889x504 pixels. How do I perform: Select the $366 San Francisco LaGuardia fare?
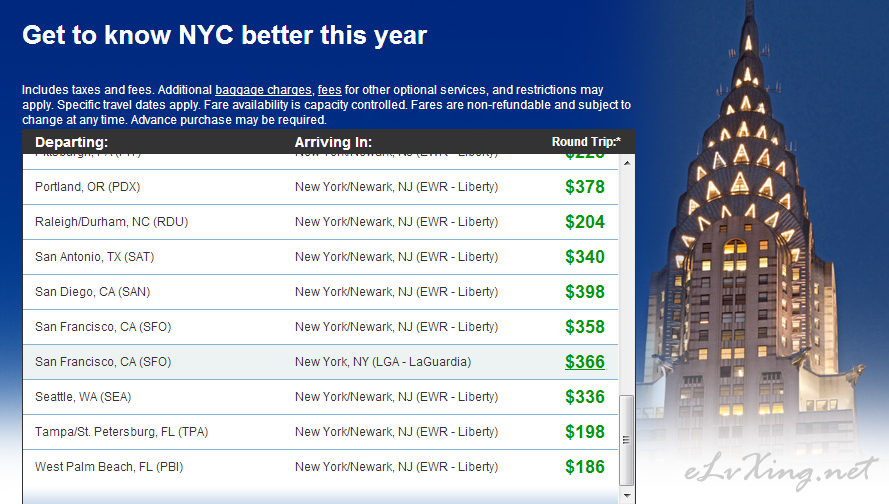pos(585,362)
